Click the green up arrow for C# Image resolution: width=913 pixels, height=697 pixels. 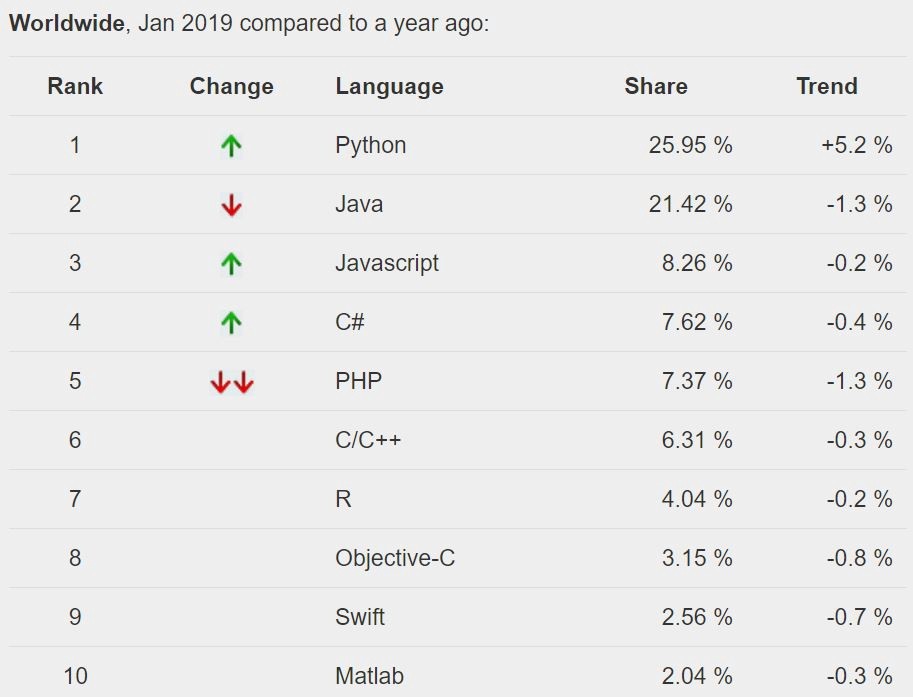231,323
